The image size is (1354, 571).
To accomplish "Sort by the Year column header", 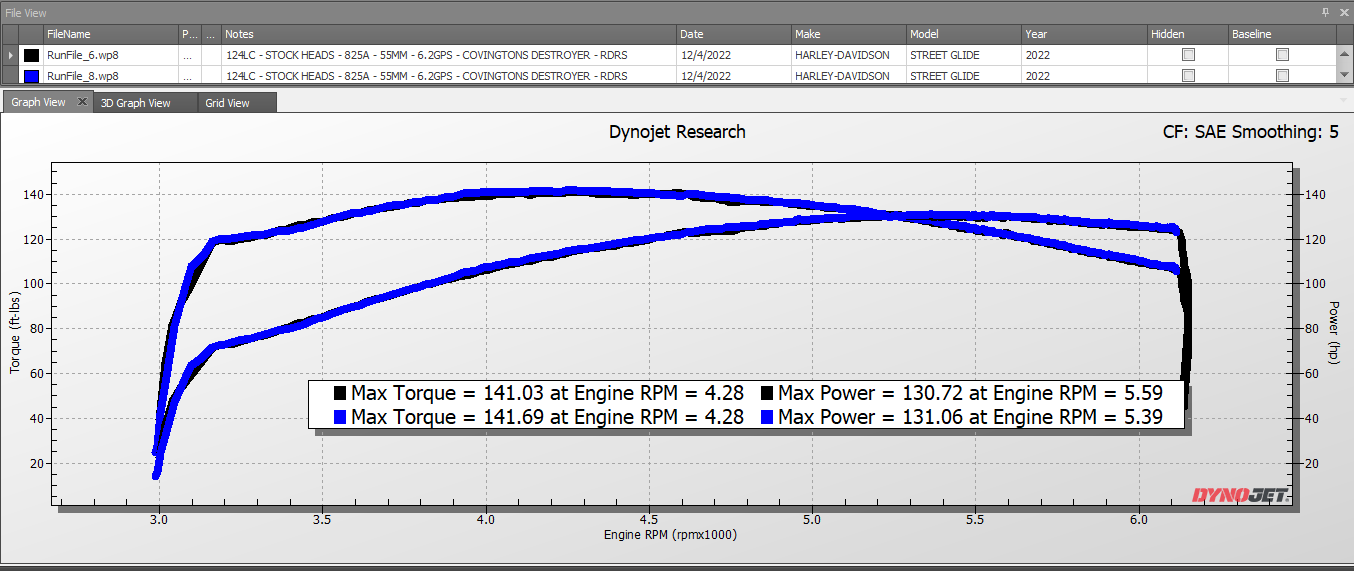I will pyautogui.click(x=1084, y=34).
